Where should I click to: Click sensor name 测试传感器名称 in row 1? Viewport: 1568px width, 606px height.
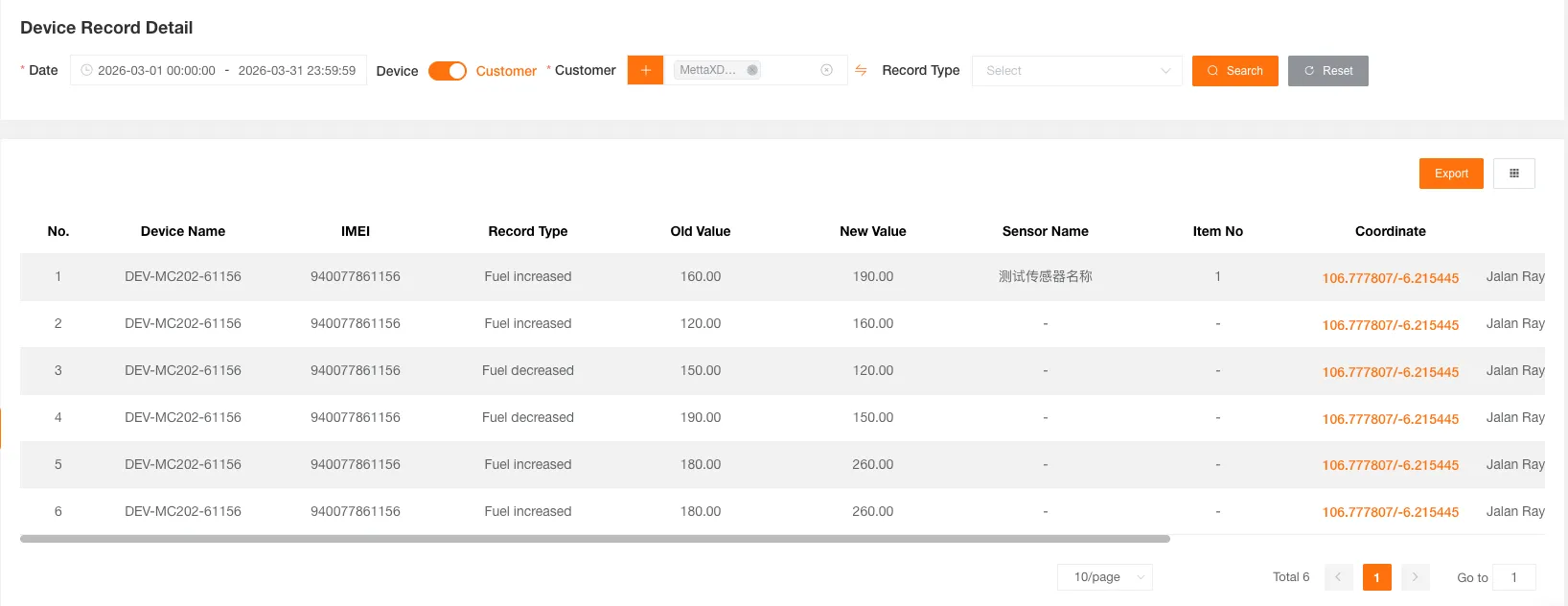(x=1046, y=276)
